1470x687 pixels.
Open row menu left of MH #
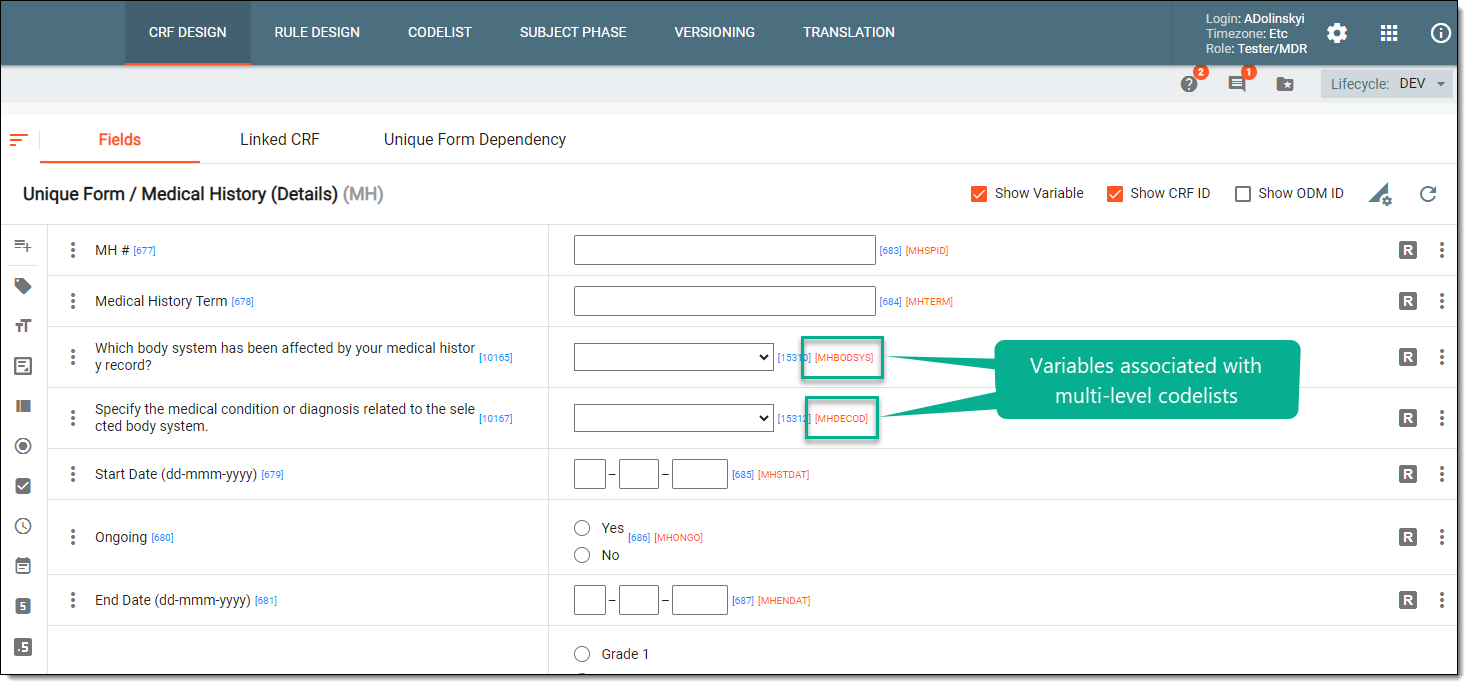point(73,250)
